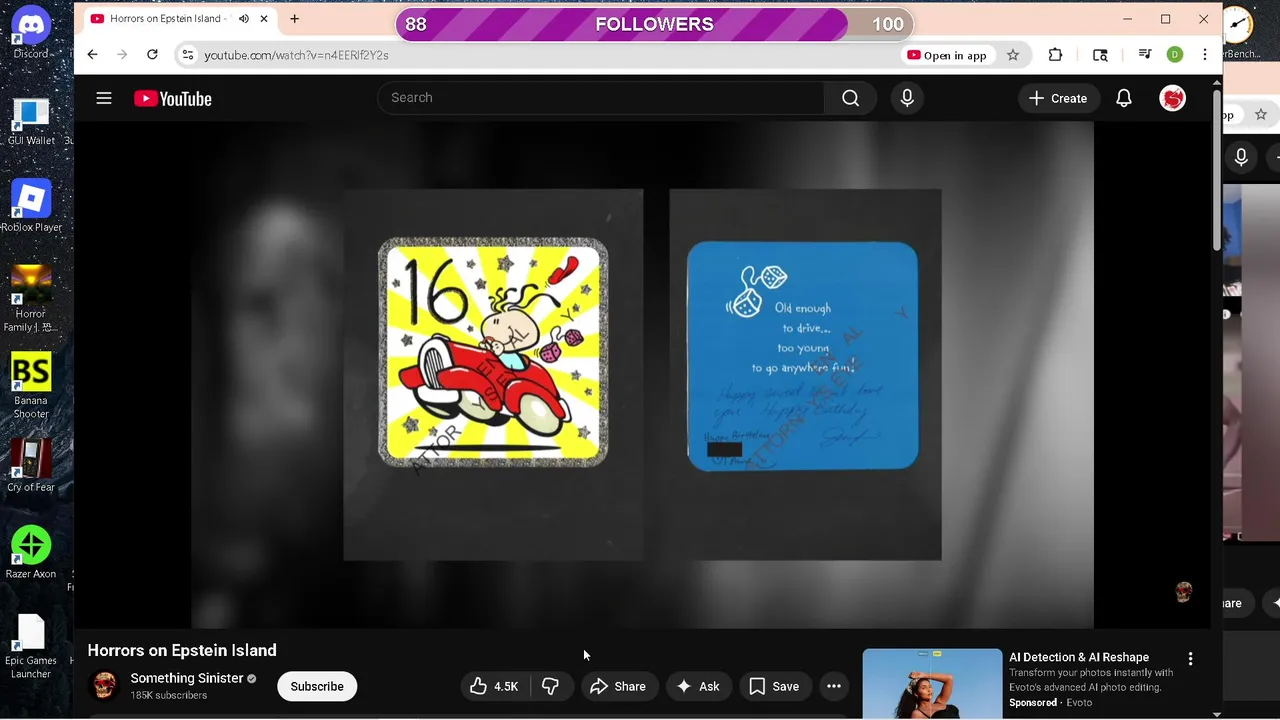The height and width of the screenshot is (720, 1280).
Task: Select the Razer Axon desktop icon
Action: (x=31, y=552)
